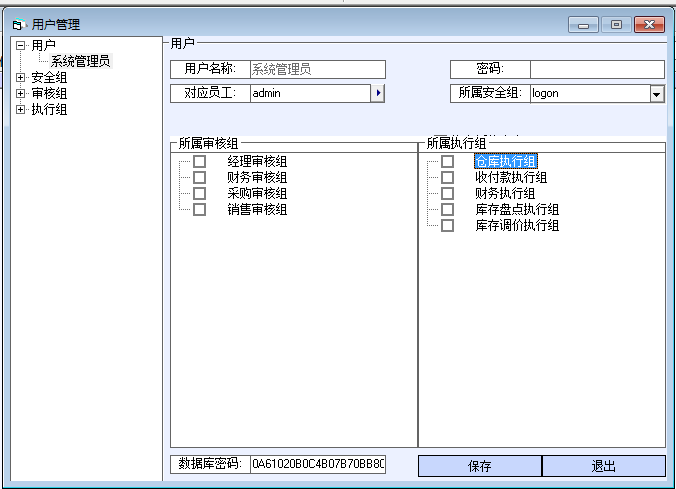The image size is (676, 489).
Task: Click the 保存 button
Action: click(x=479, y=466)
